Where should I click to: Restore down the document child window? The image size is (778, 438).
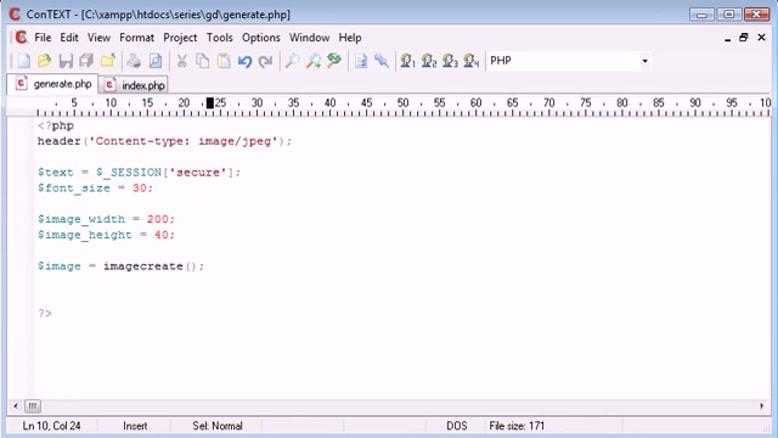coord(743,37)
